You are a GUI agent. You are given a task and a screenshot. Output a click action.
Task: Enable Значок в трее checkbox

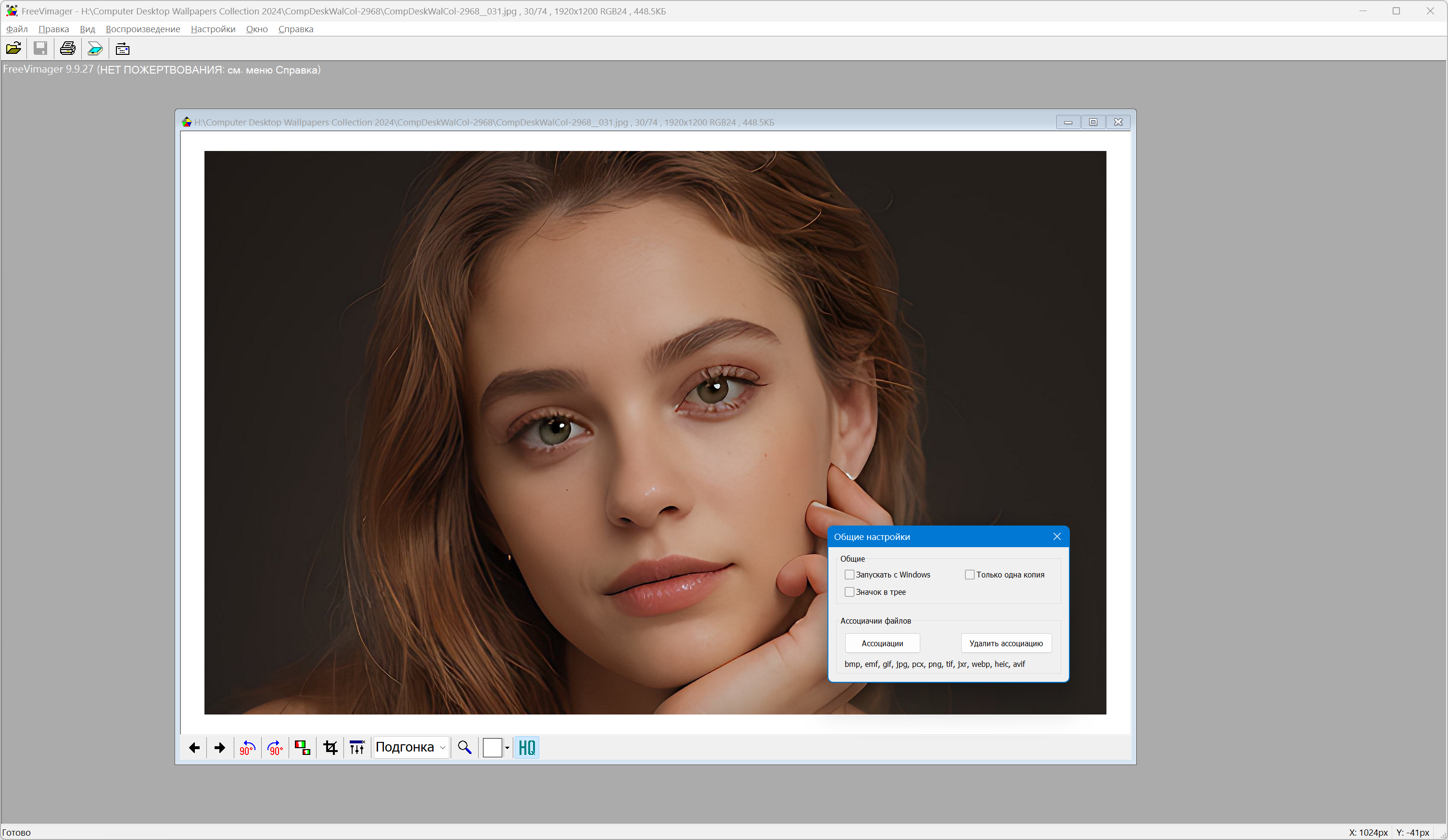[849, 592]
